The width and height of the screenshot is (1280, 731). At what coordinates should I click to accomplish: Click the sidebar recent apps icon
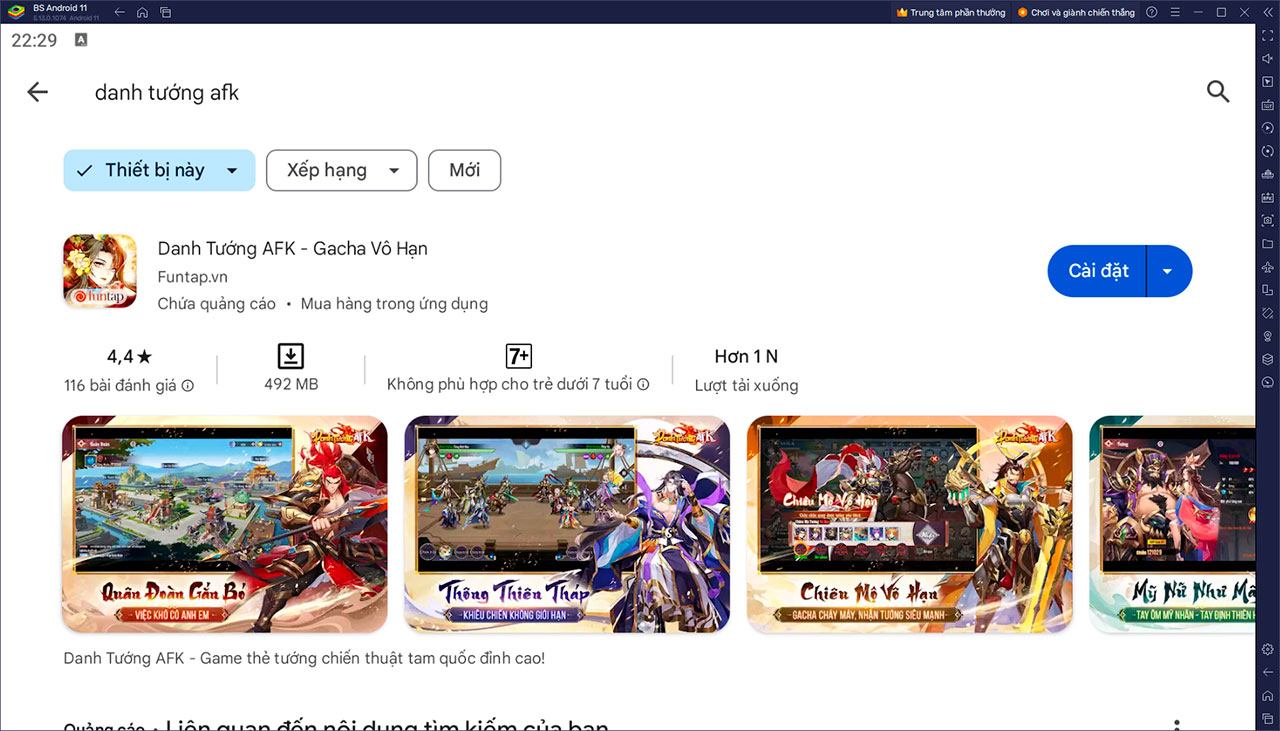pos(1267,718)
